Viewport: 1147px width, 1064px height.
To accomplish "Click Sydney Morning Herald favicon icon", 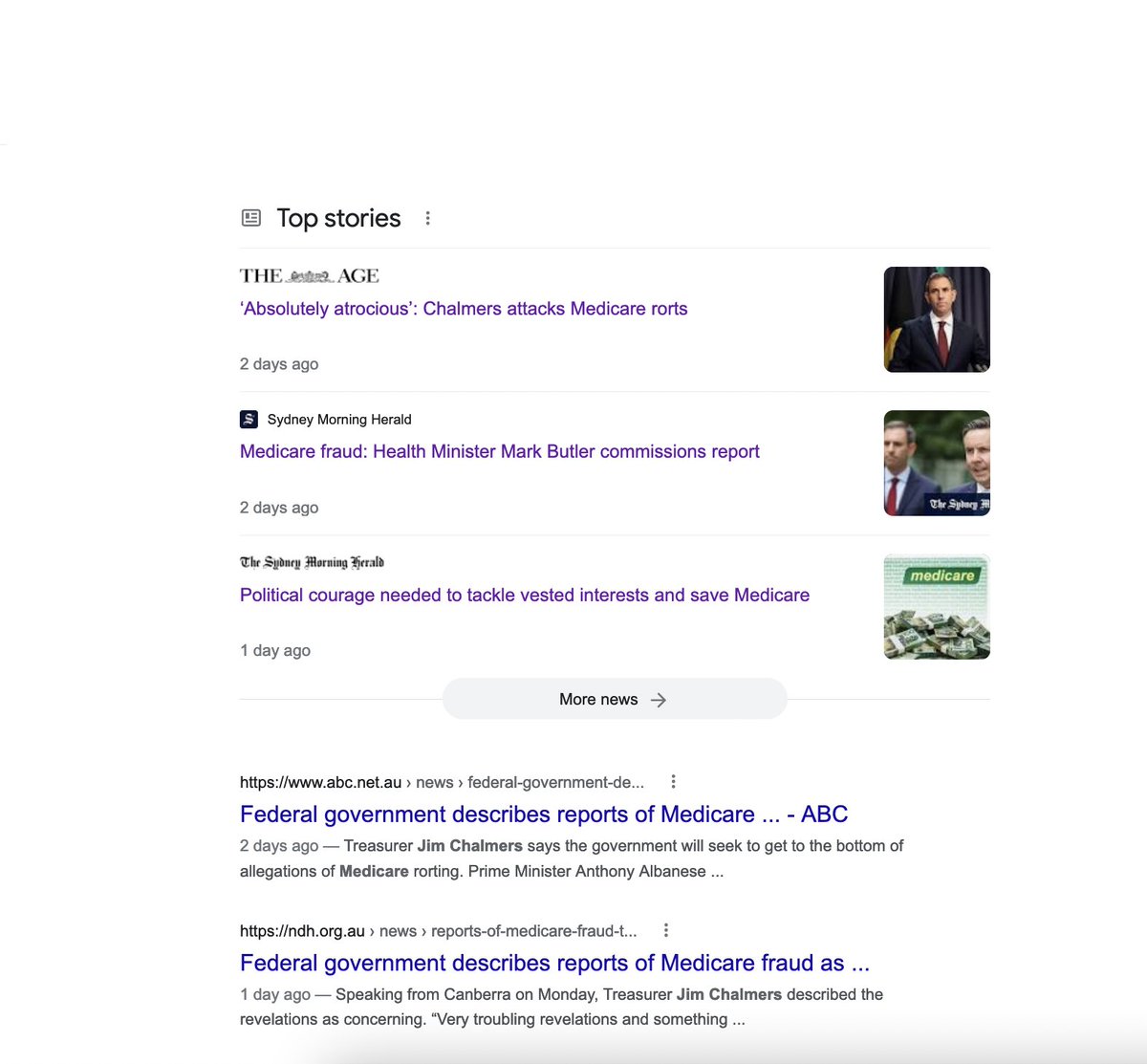I will [249, 419].
